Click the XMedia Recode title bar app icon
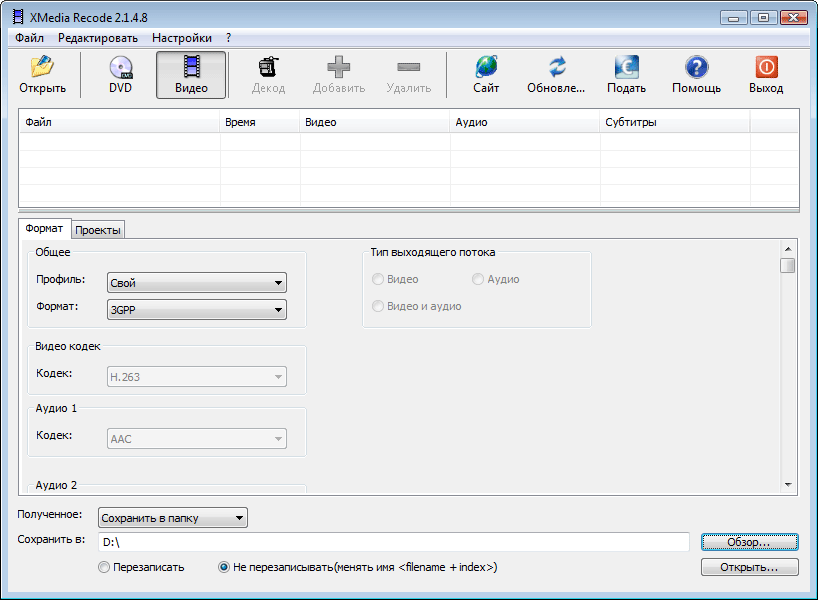The width and height of the screenshot is (818, 600). (18, 17)
